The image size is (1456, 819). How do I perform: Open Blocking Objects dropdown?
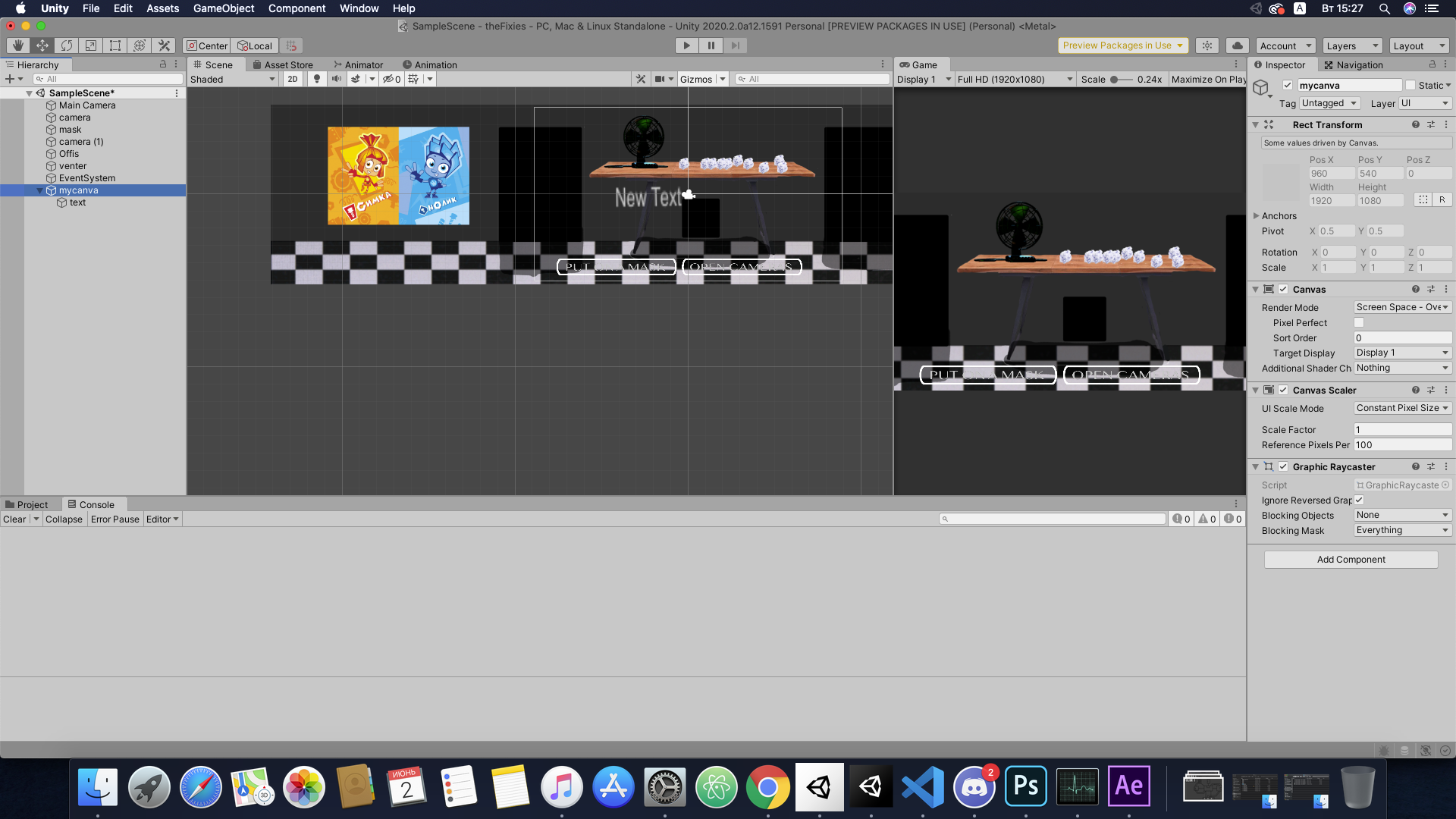[x=1403, y=515]
